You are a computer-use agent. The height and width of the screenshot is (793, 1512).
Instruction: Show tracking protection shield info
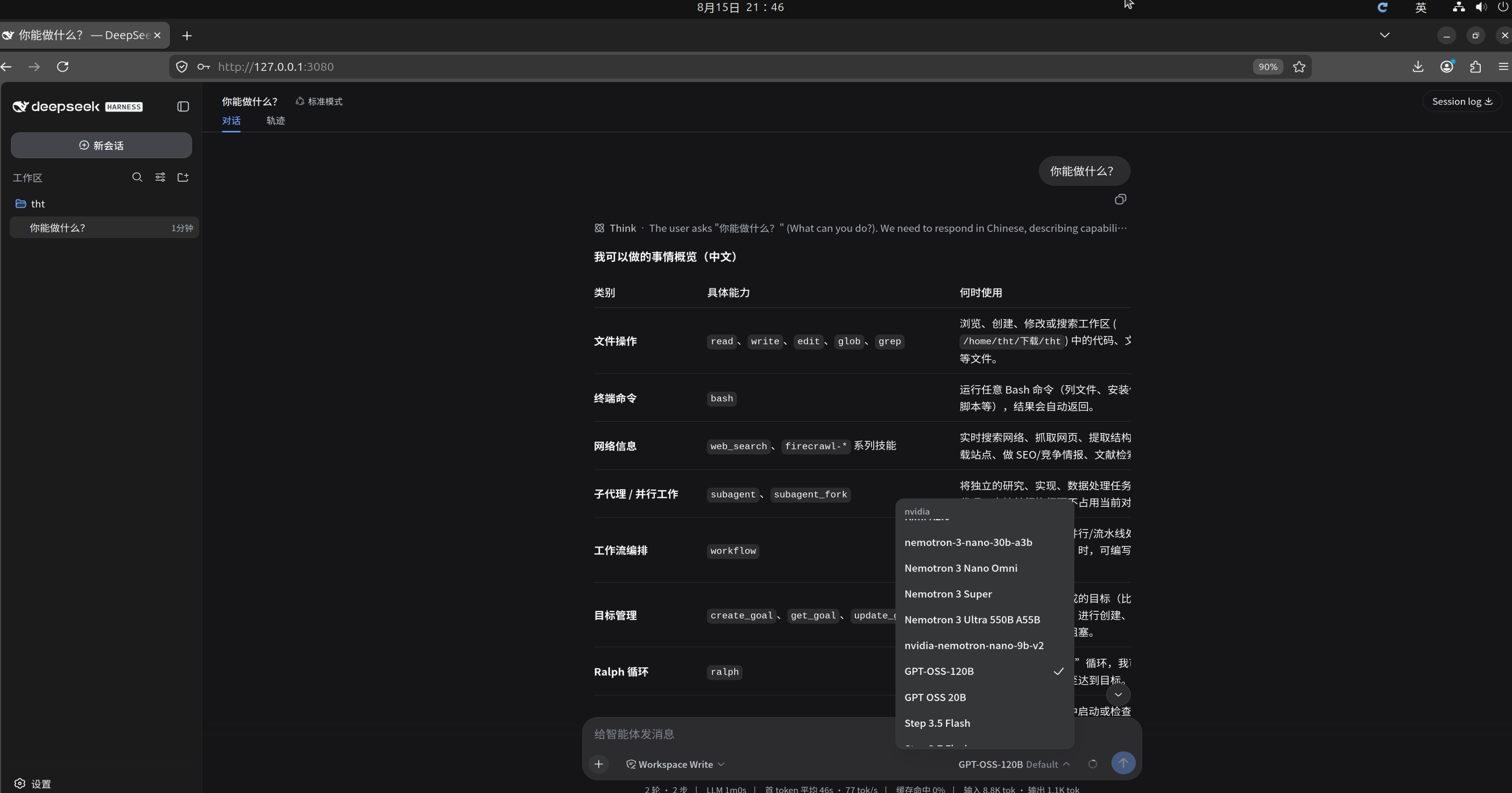click(x=182, y=67)
